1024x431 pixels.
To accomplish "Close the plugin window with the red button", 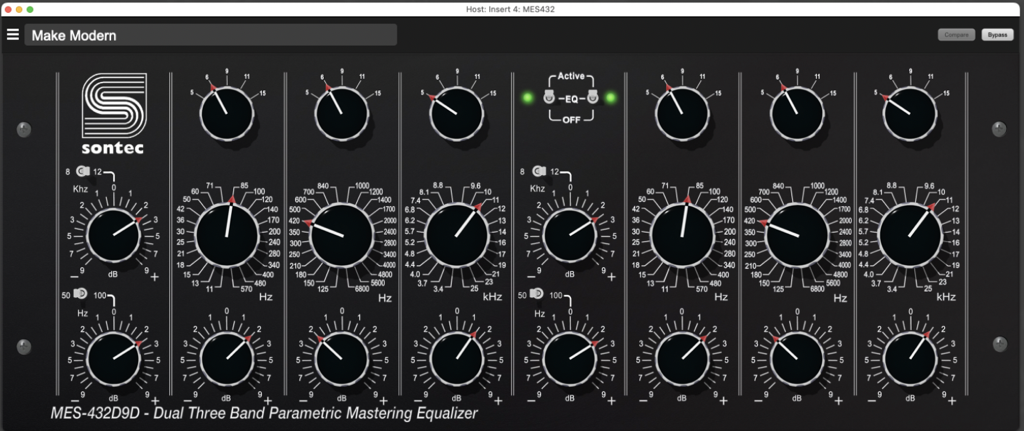I will coord(7,9).
